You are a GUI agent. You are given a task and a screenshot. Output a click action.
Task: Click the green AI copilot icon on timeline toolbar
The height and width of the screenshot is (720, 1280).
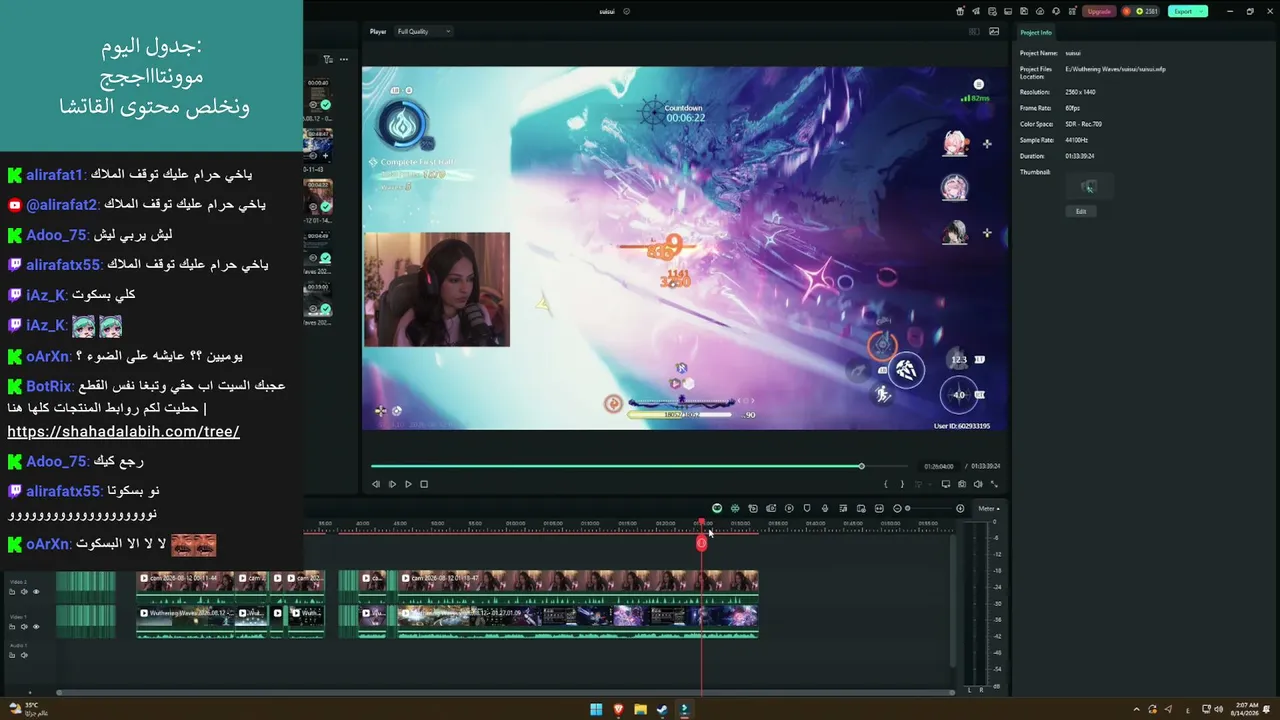coord(717,508)
